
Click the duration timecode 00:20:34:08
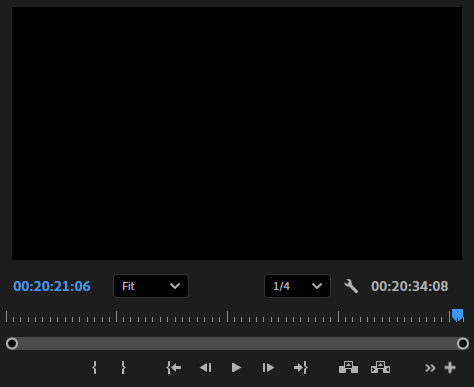click(410, 286)
